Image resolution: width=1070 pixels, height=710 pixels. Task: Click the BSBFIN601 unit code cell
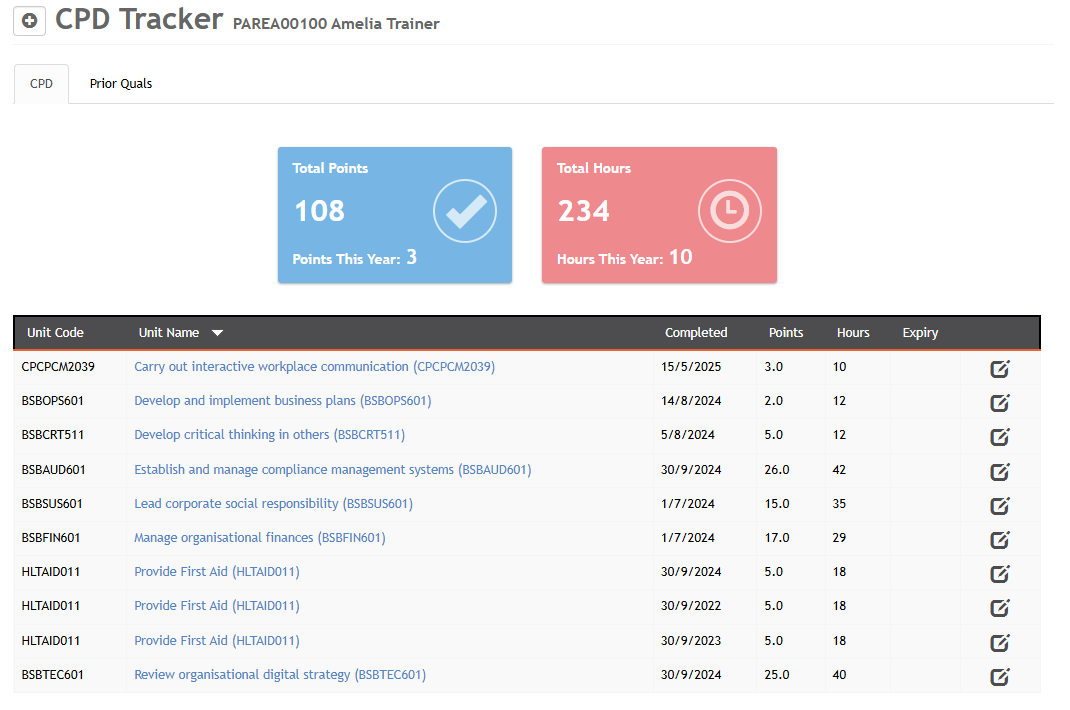point(50,538)
